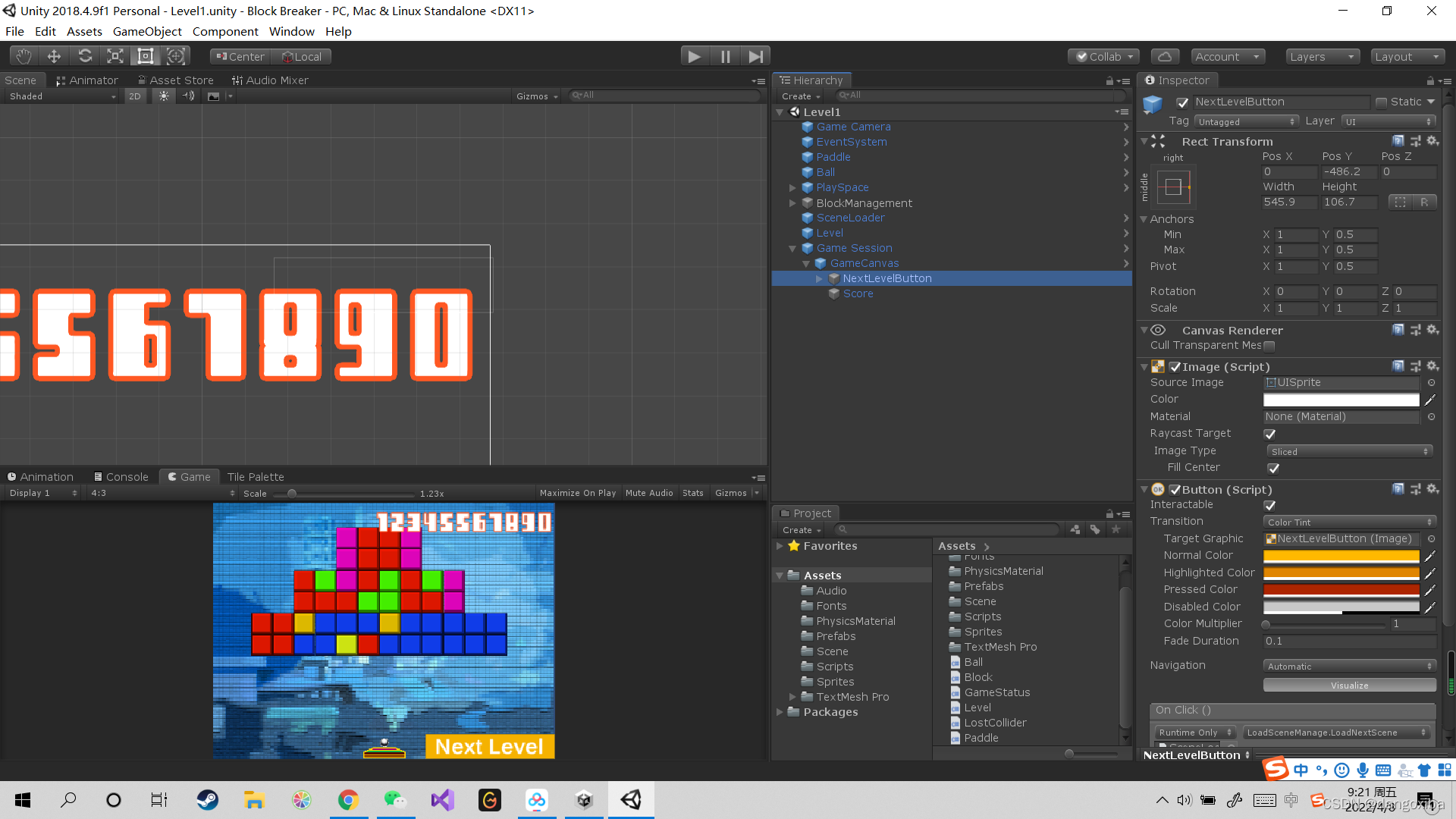Open the cloud services icon
The image size is (1456, 819).
coord(1165,56)
